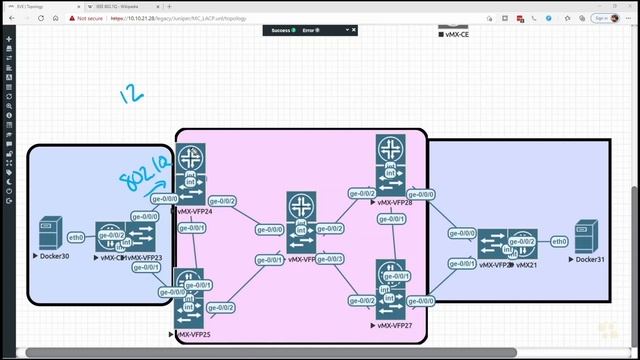Open the Nodes list icon in sidebar
Screen dimensions: 640x360
point(9,49)
